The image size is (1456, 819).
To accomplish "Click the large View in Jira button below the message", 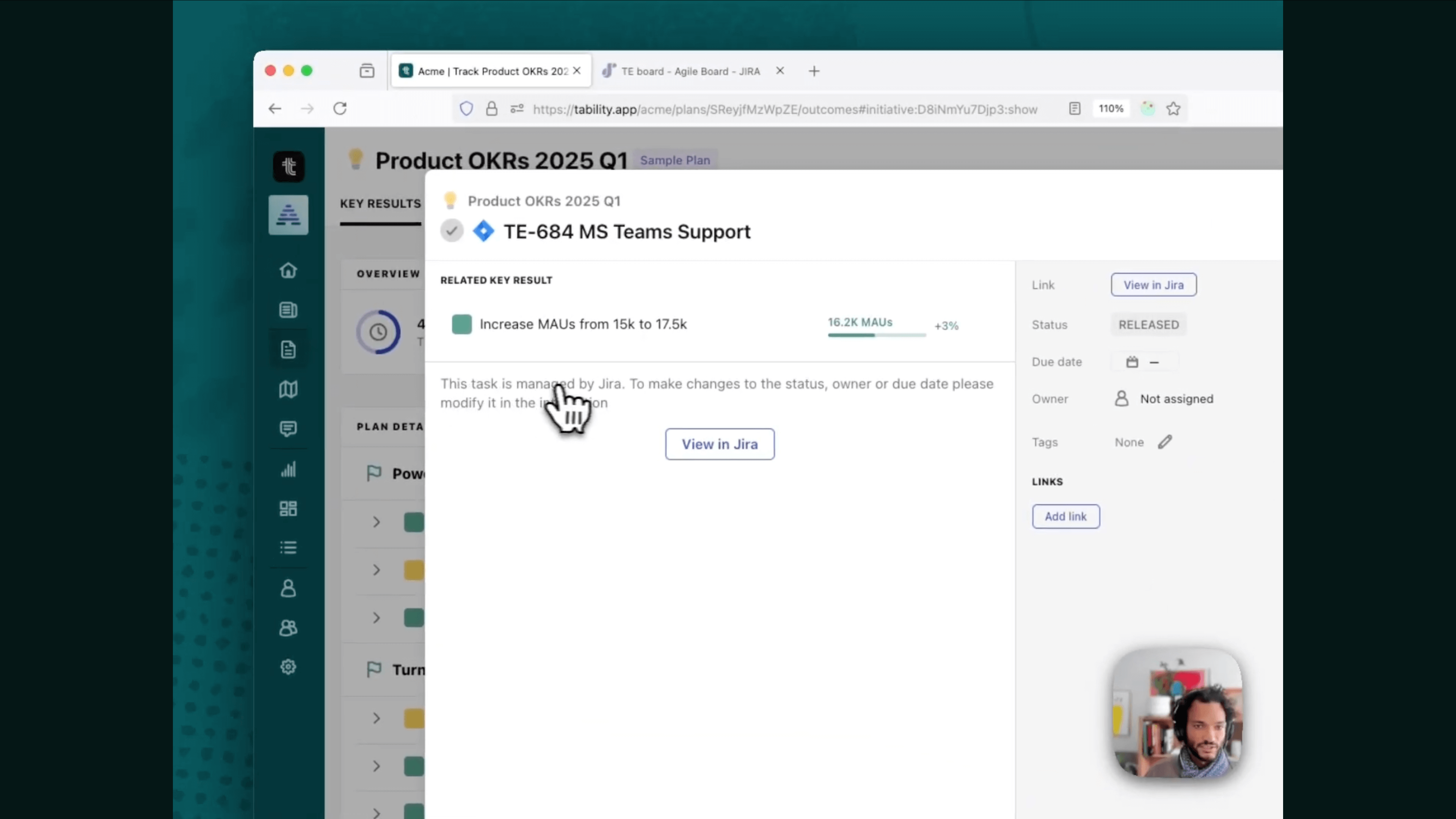I will 720,444.
